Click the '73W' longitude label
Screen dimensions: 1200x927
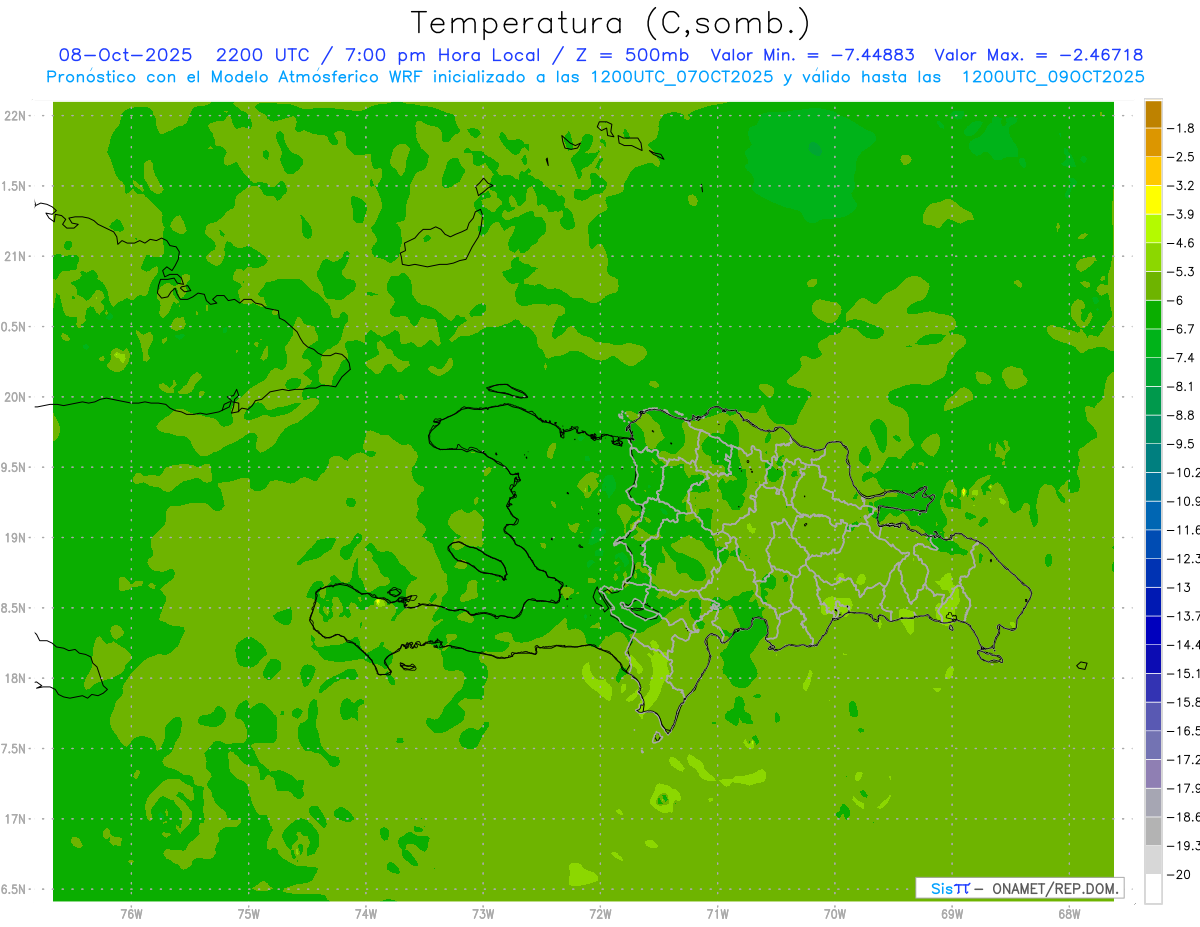483,914
